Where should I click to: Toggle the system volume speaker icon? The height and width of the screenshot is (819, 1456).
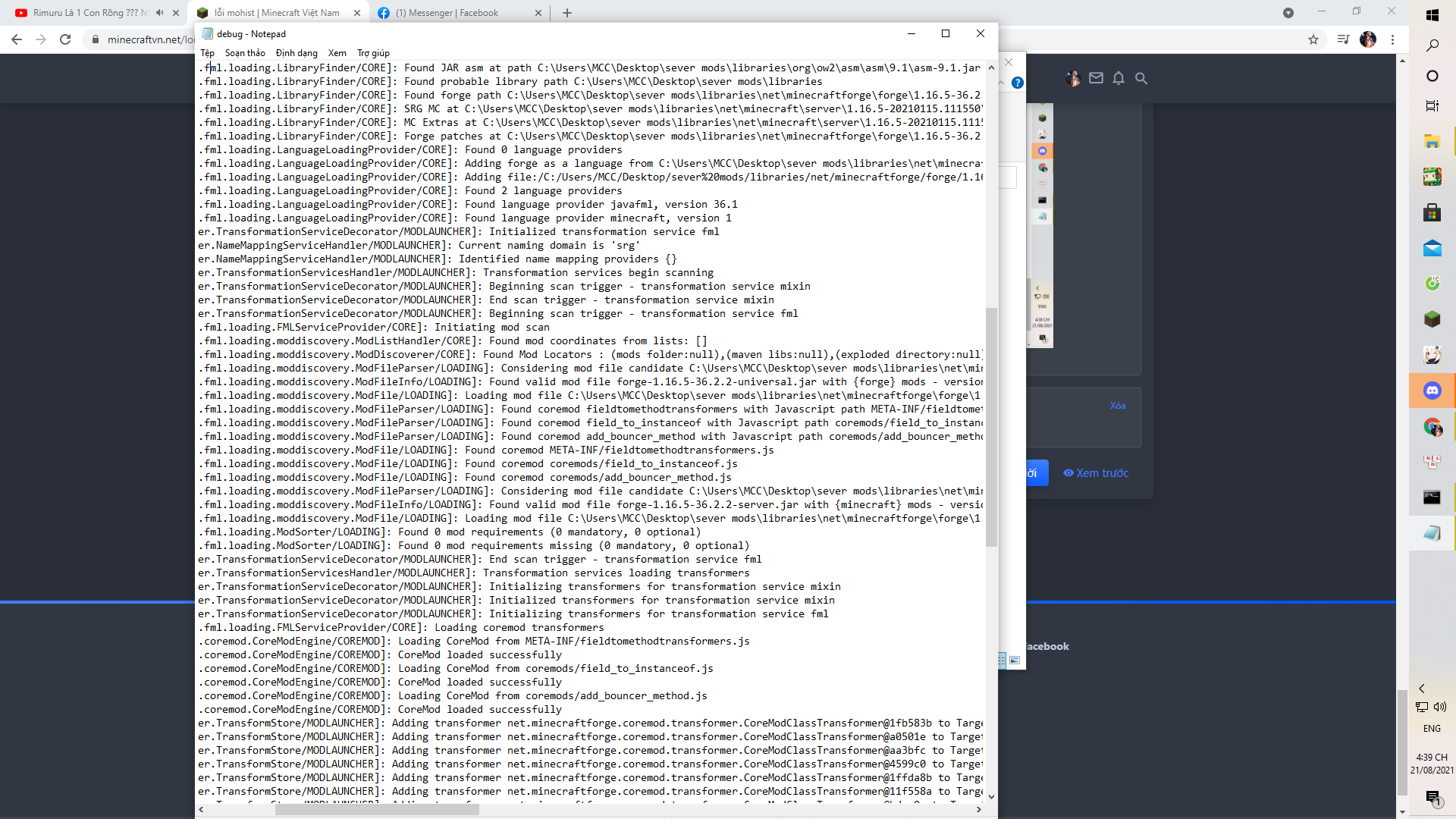pos(1440,707)
